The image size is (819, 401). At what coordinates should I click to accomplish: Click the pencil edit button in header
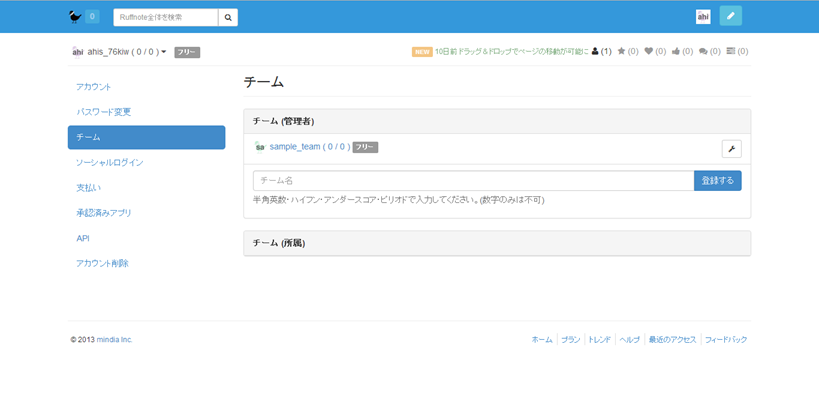730,16
